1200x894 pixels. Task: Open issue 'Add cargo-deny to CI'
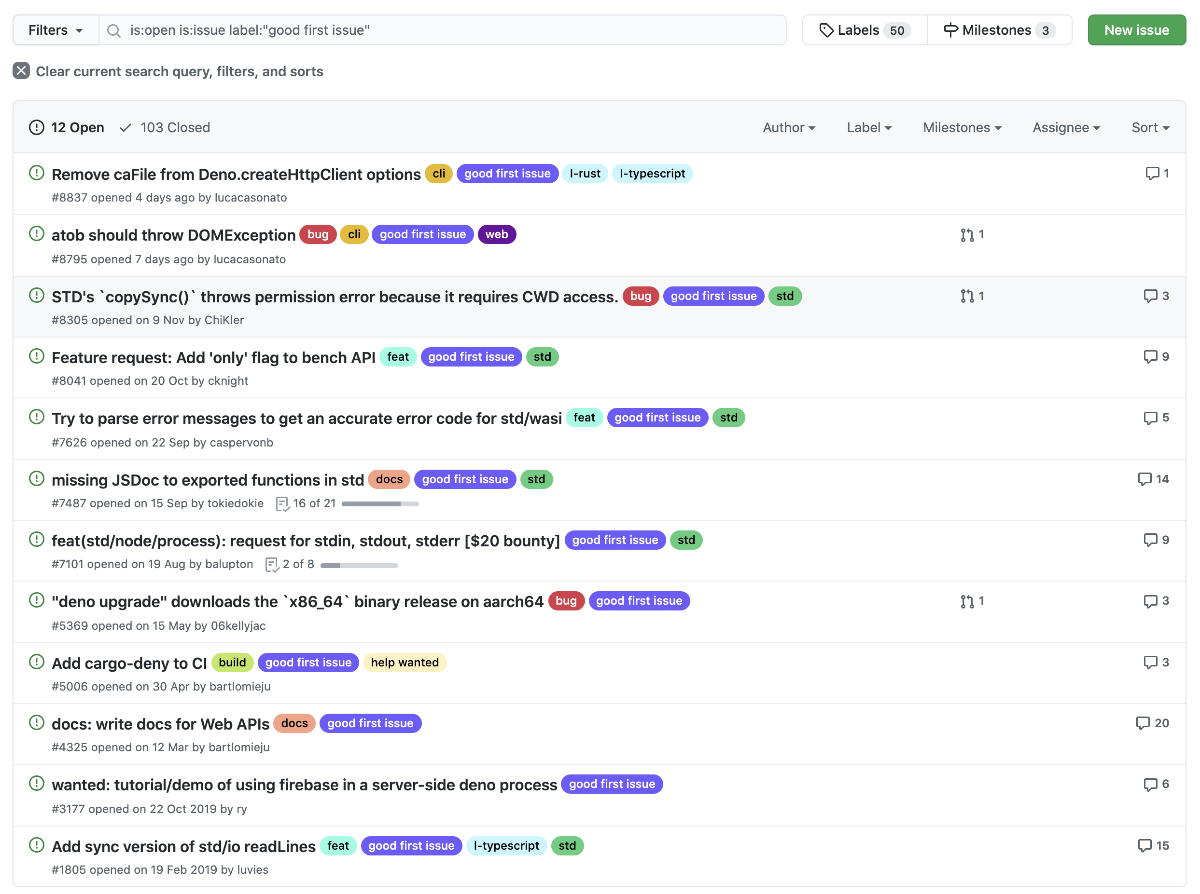point(129,663)
